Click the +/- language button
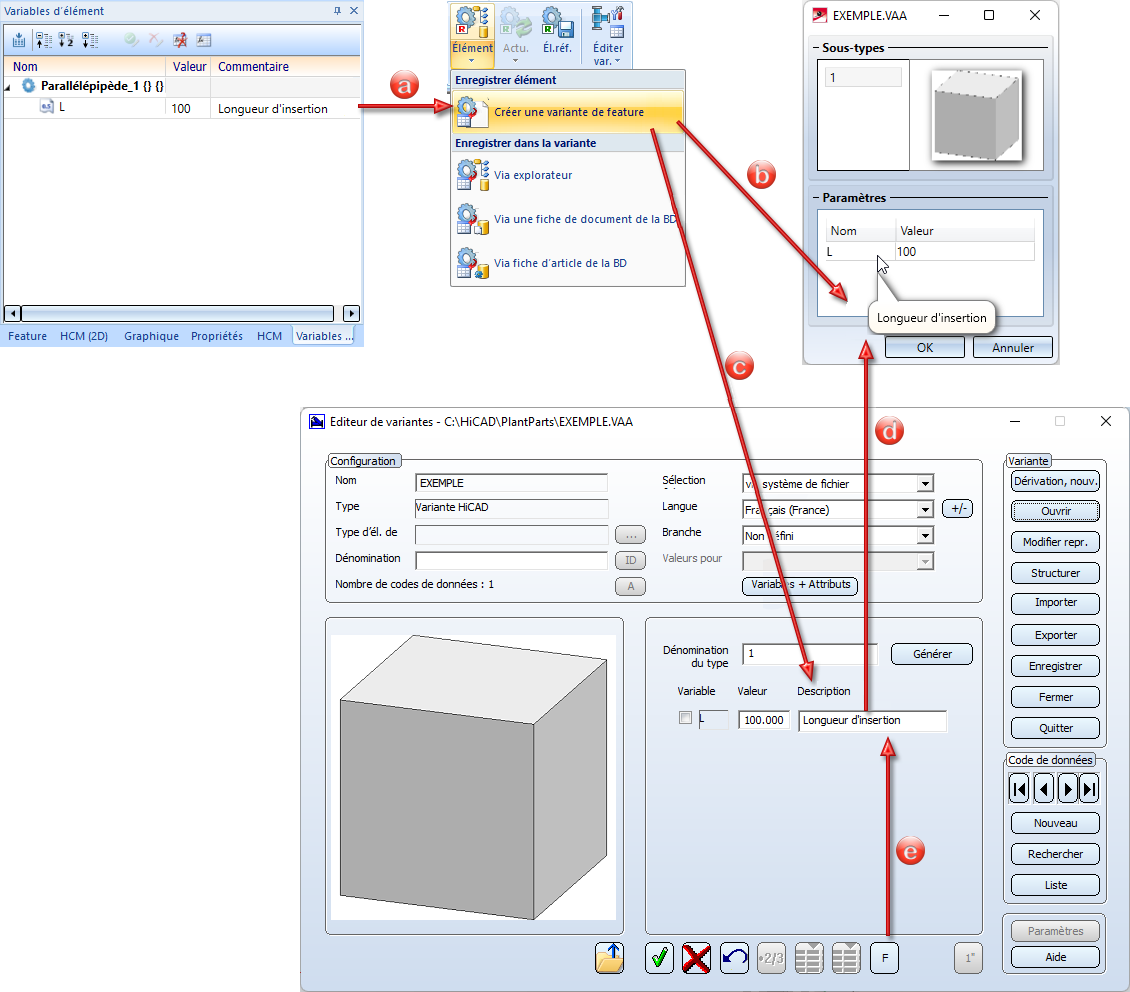This screenshot has height=992, width=1130. coord(958,509)
